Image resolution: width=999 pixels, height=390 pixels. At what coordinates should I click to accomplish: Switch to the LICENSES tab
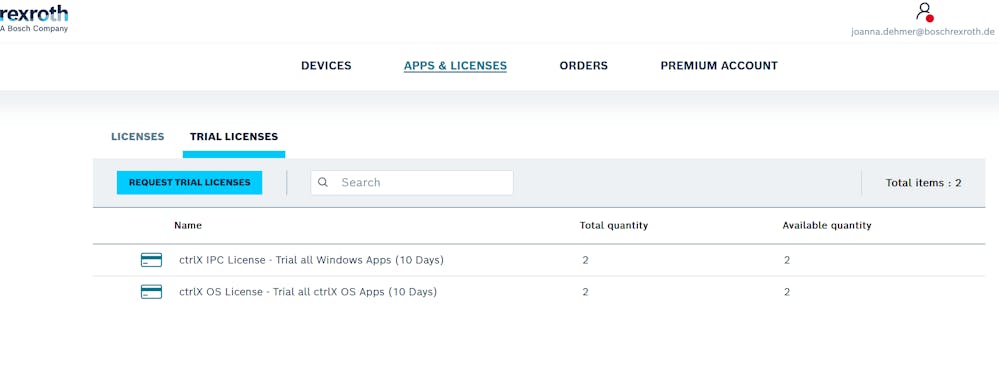coord(138,136)
